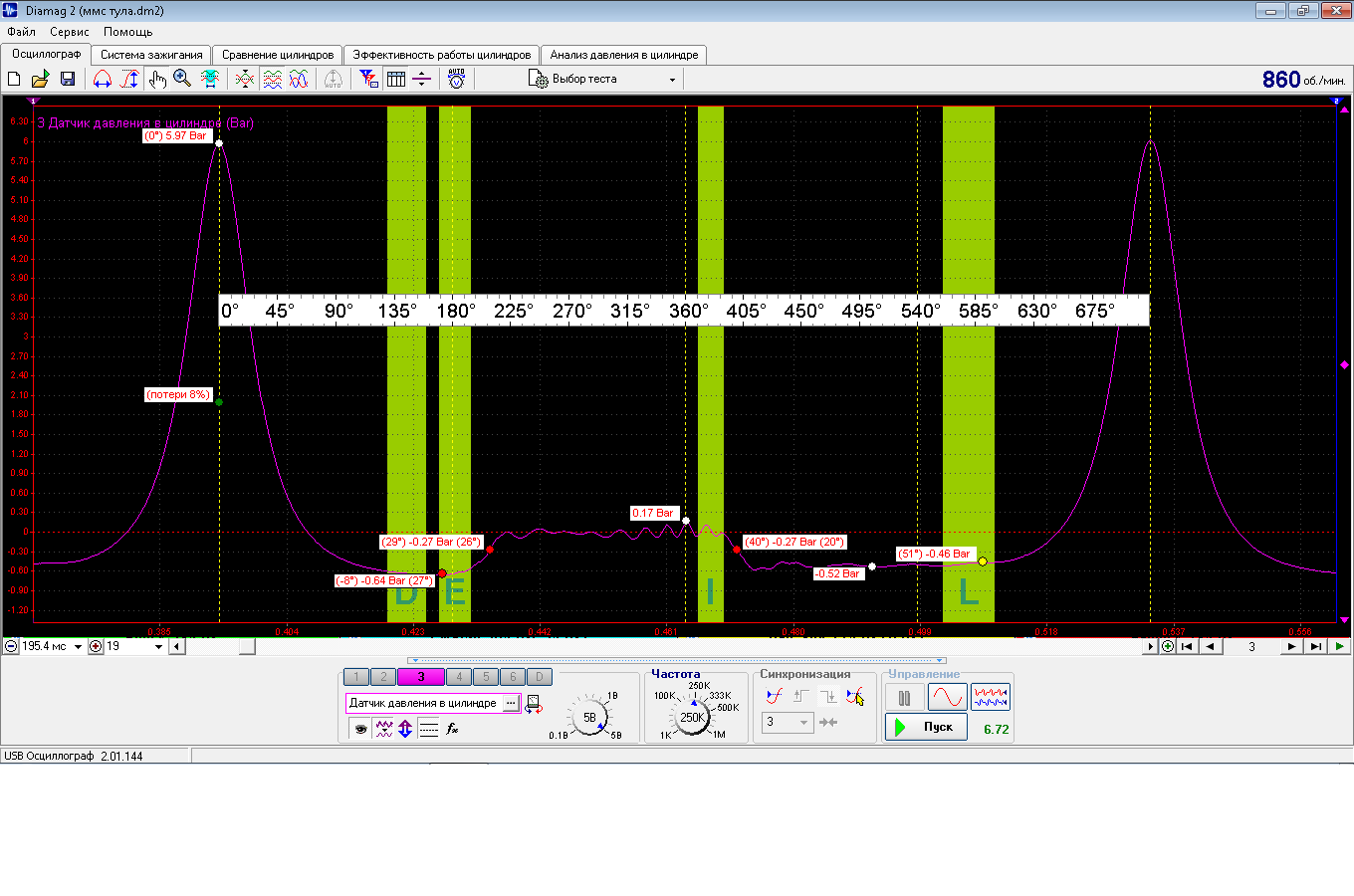Jump to first frame button
Image resolution: width=1354 pixels, height=896 pixels.
point(1187,646)
